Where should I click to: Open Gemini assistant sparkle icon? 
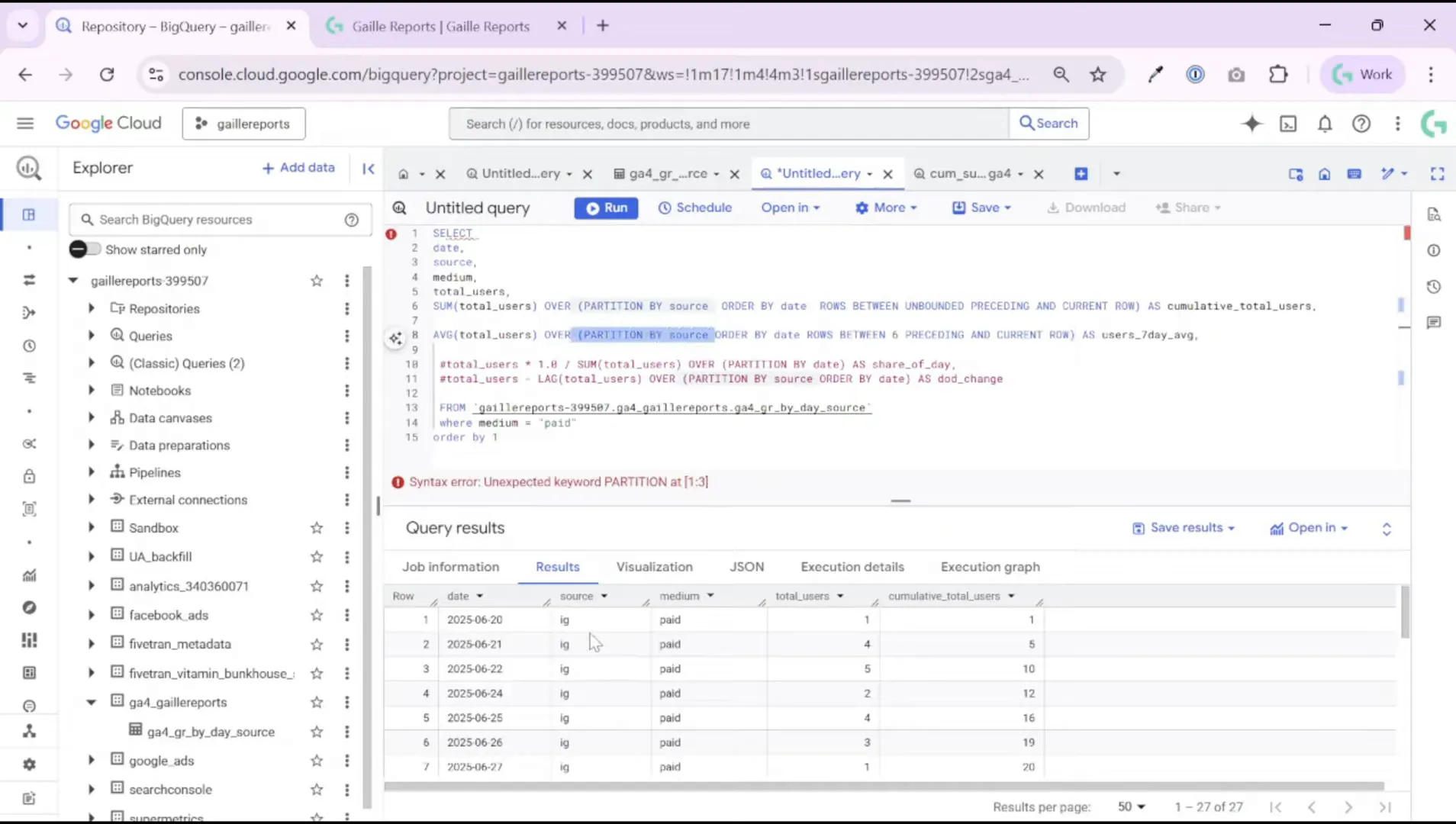(1251, 123)
